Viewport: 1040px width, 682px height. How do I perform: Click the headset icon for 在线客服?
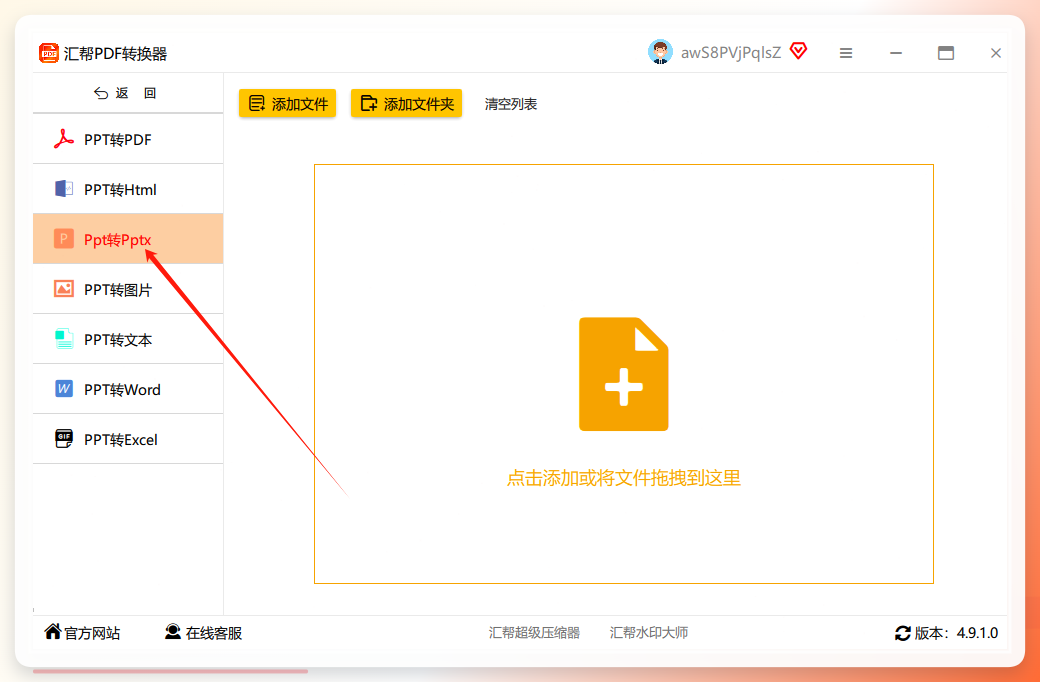(172, 632)
